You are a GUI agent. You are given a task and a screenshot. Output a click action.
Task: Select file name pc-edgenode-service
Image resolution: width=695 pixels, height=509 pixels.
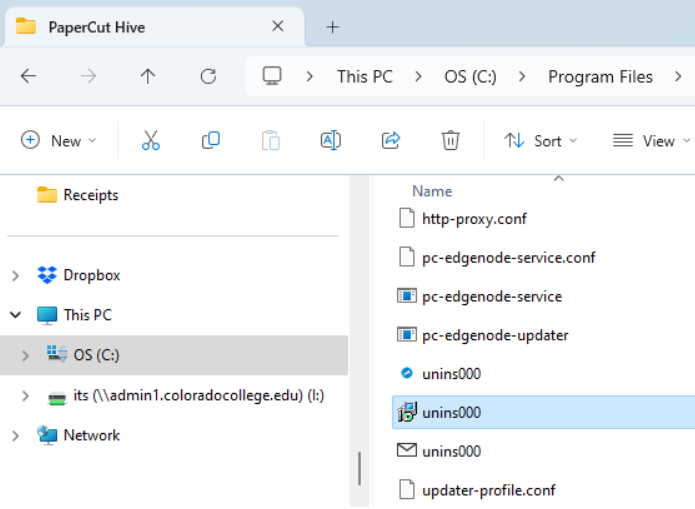click(492, 296)
